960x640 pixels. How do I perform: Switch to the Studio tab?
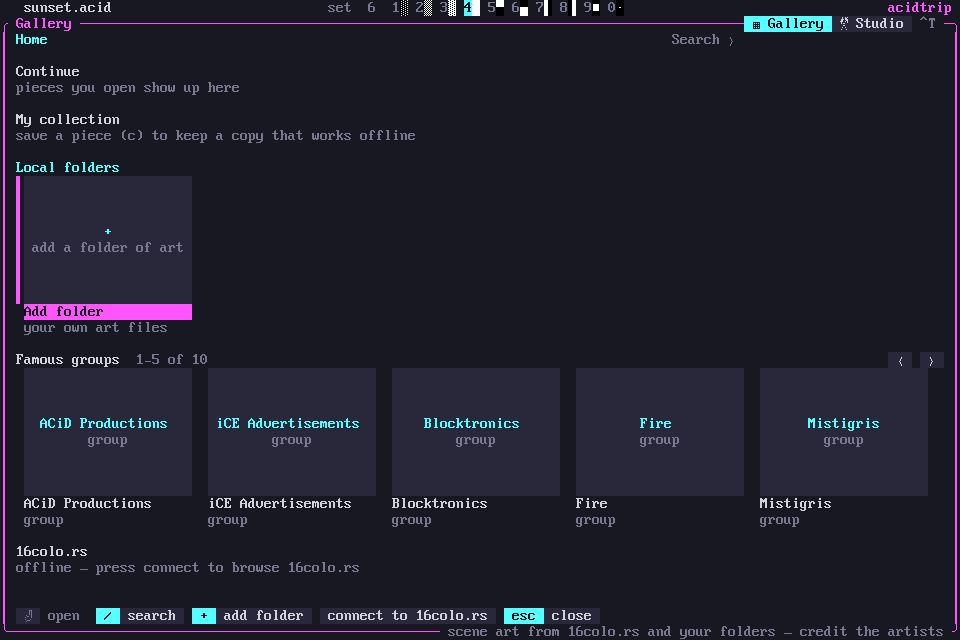(872, 24)
